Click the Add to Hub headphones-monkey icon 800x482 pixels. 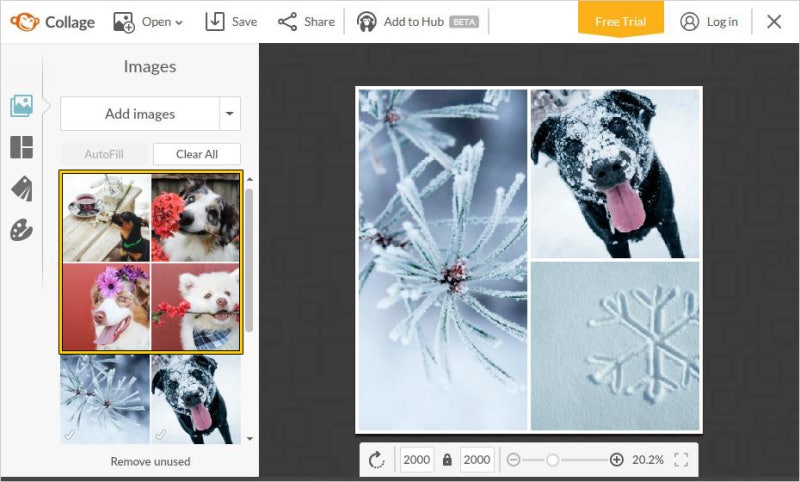tap(366, 22)
